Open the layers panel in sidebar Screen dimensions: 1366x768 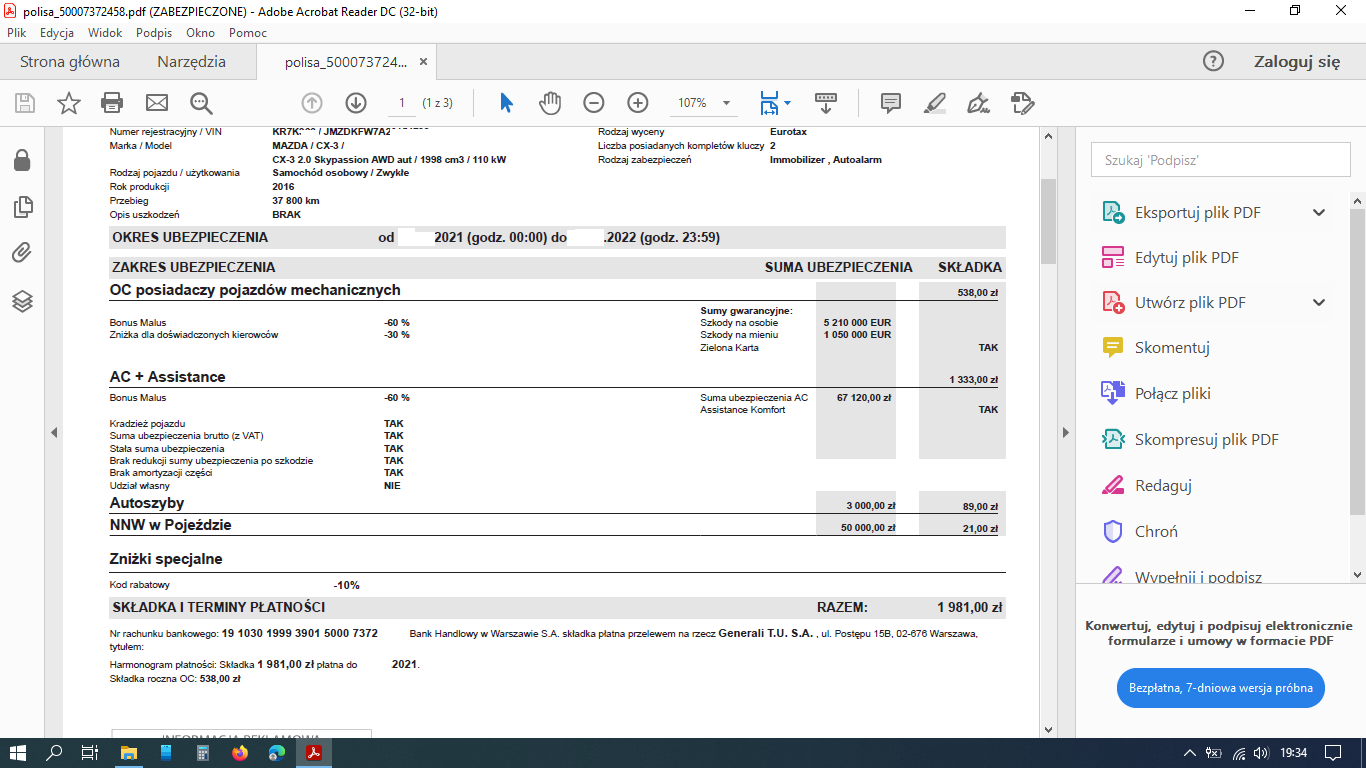pyautogui.click(x=22, y=301)
